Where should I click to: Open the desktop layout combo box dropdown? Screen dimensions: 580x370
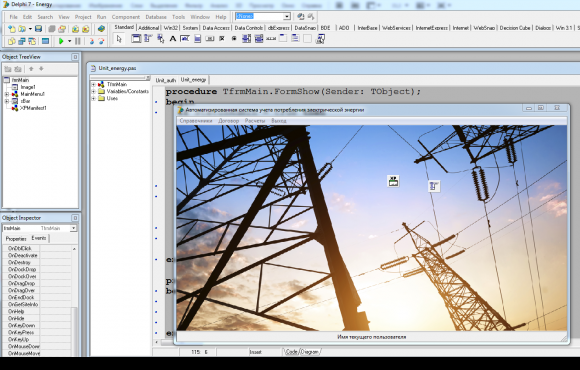coord(287,16)
